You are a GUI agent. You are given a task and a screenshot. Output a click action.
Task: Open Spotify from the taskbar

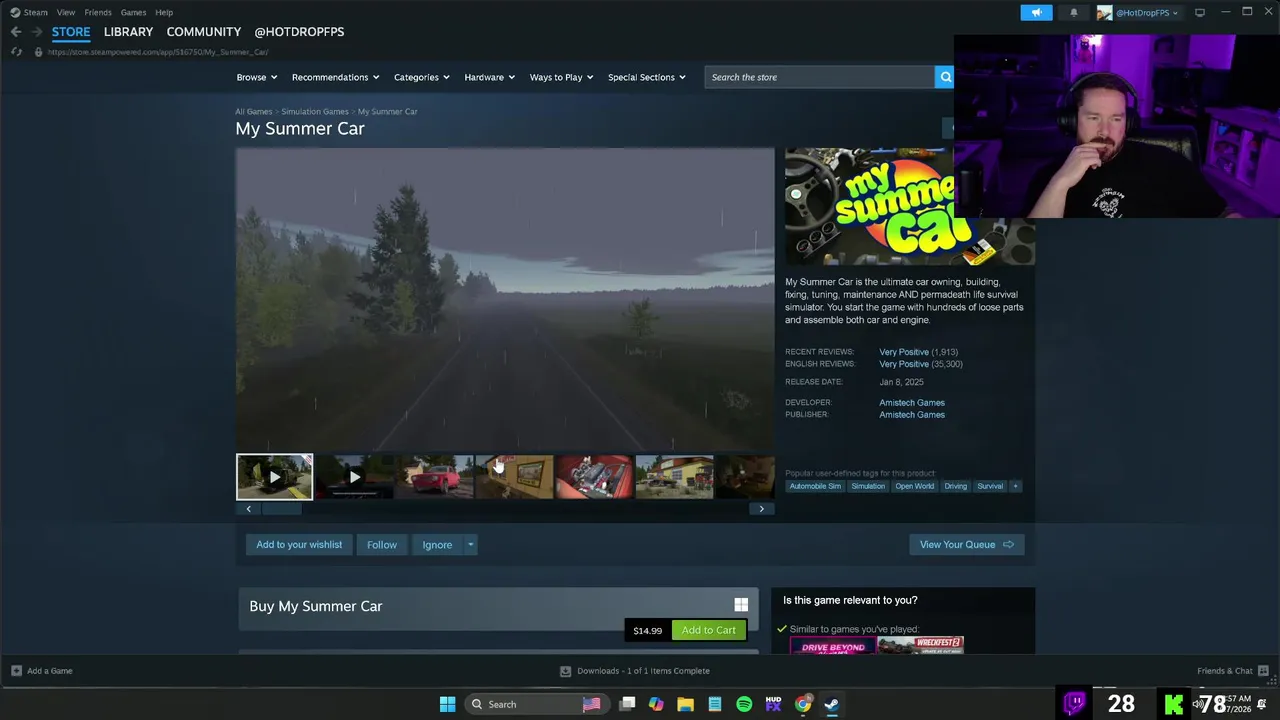[744, 704]
